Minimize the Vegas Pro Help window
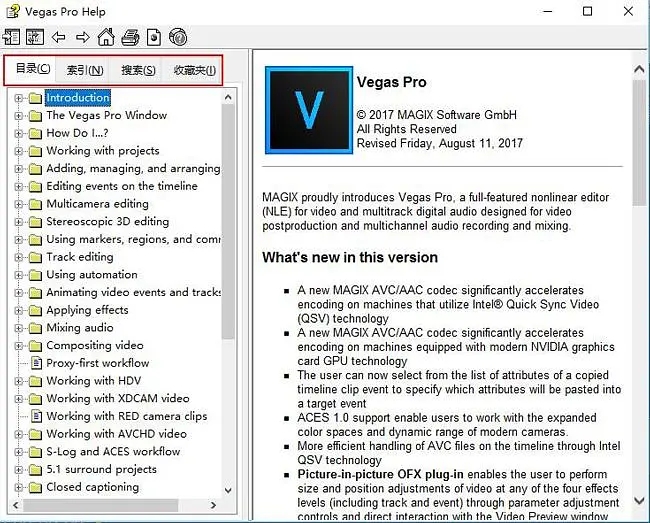This screenshot has width=650, height=523. 548,11
